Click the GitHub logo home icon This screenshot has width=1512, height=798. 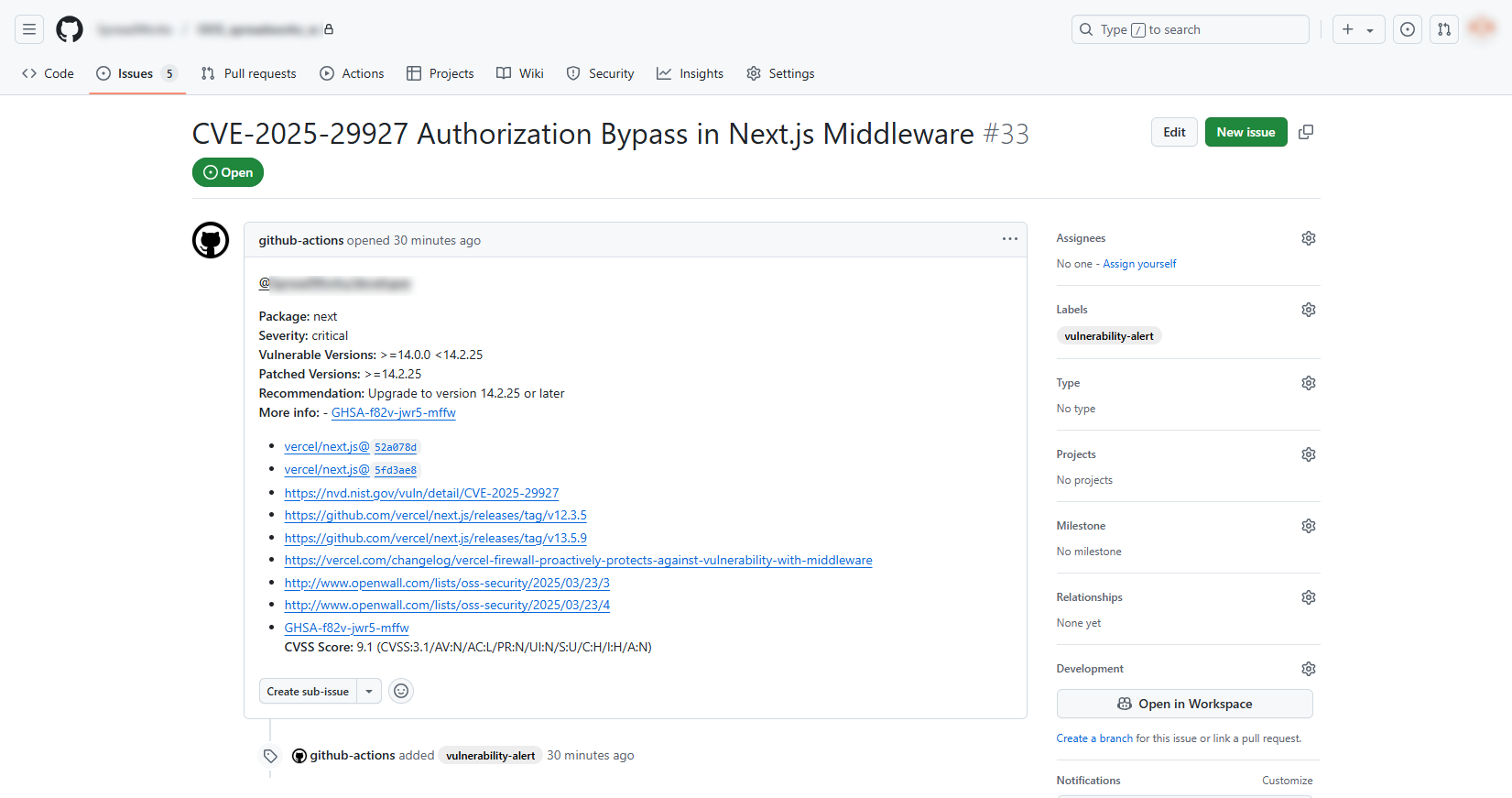click(70, 29)
